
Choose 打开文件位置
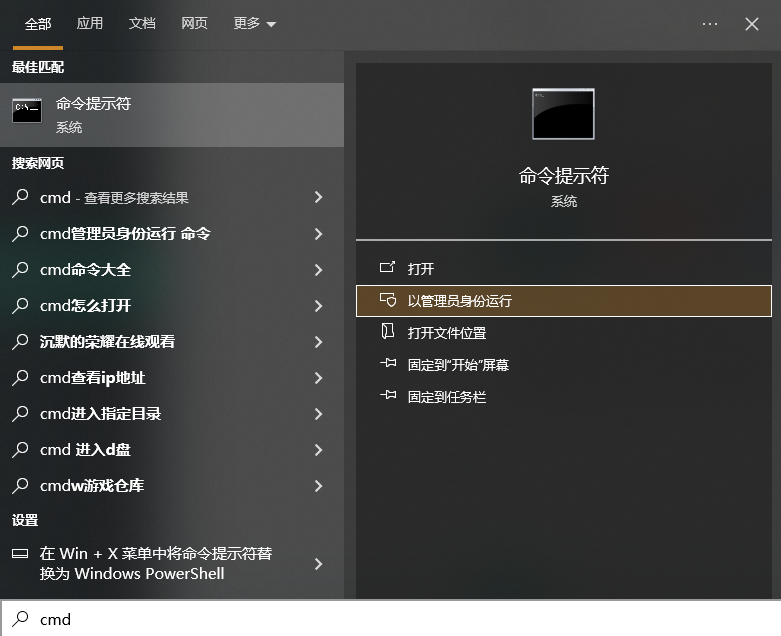click(564, 333)
